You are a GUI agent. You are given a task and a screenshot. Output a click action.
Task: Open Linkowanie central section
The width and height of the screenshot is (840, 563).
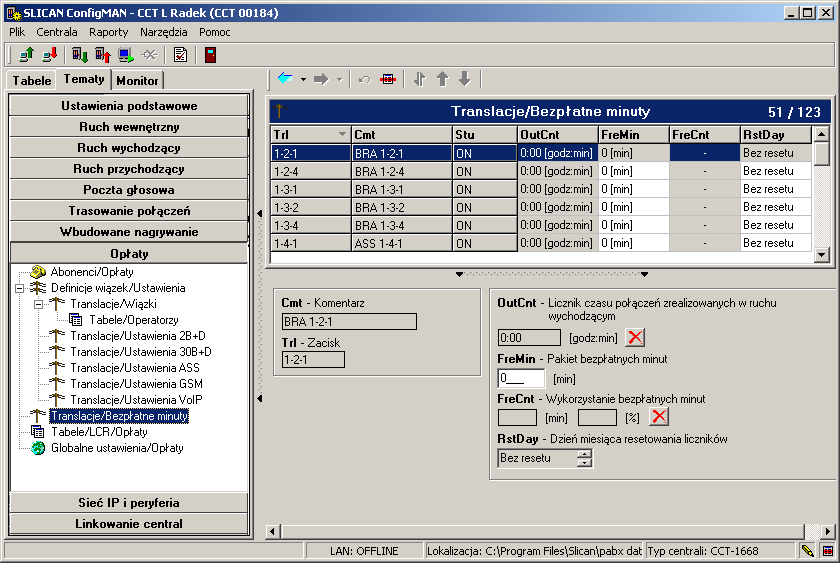click(x=129, y=523)
